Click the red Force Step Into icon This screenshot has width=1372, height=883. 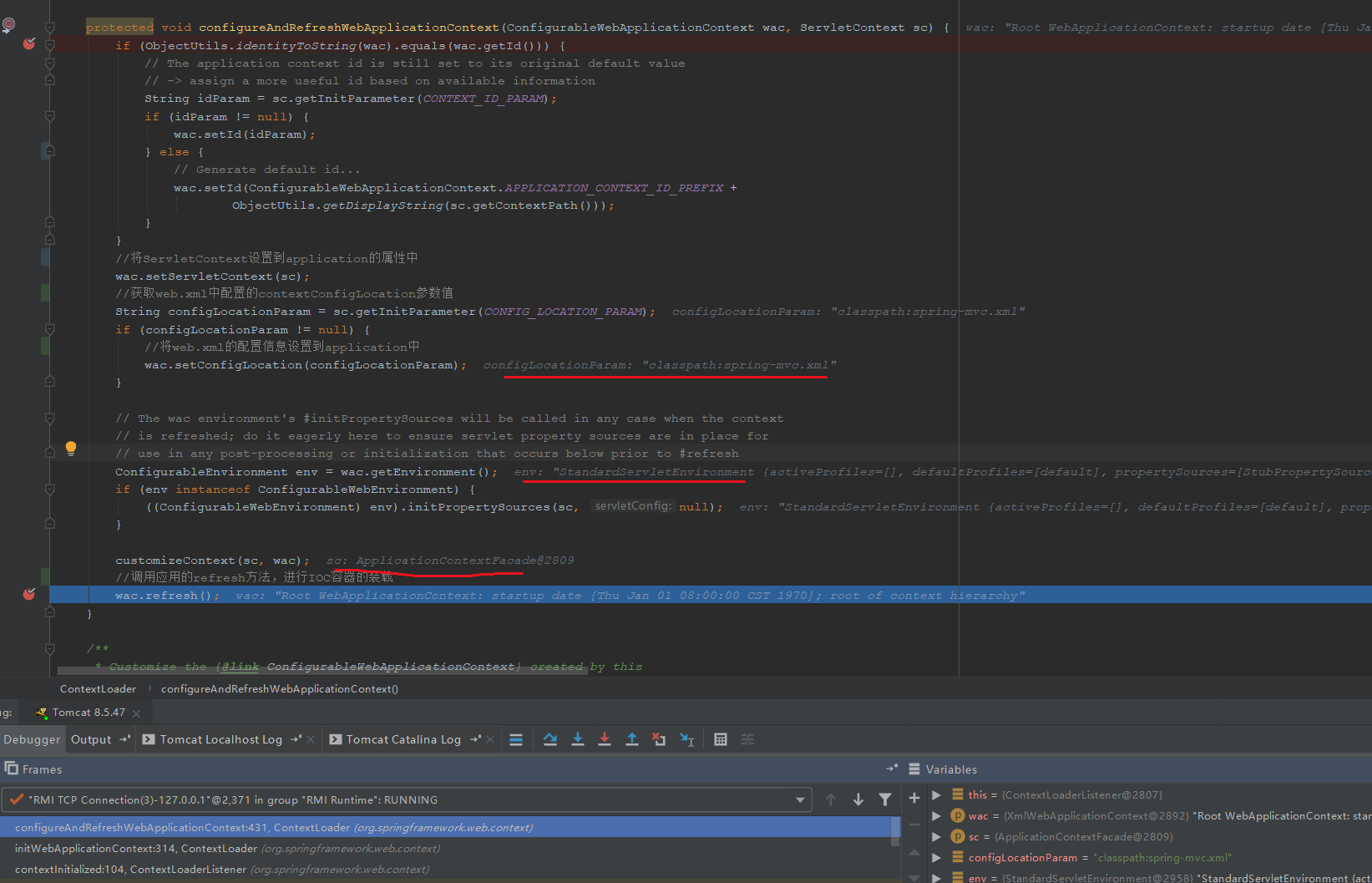tap(605, 739)
